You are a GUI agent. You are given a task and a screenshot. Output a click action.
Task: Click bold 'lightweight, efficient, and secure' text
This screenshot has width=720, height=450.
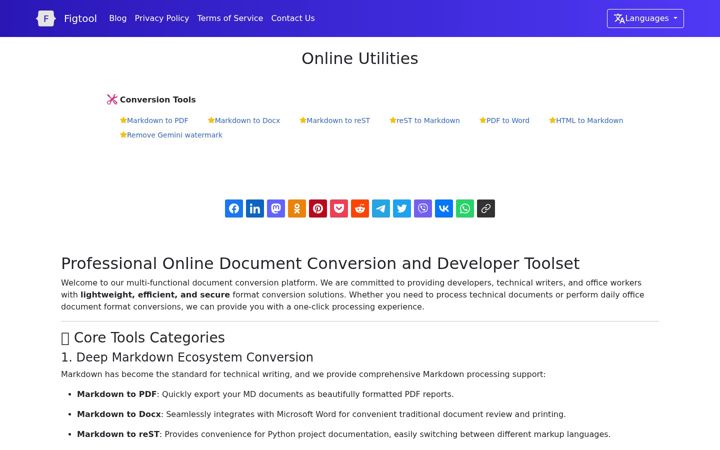pyautogui.click(x=155, y=295)
